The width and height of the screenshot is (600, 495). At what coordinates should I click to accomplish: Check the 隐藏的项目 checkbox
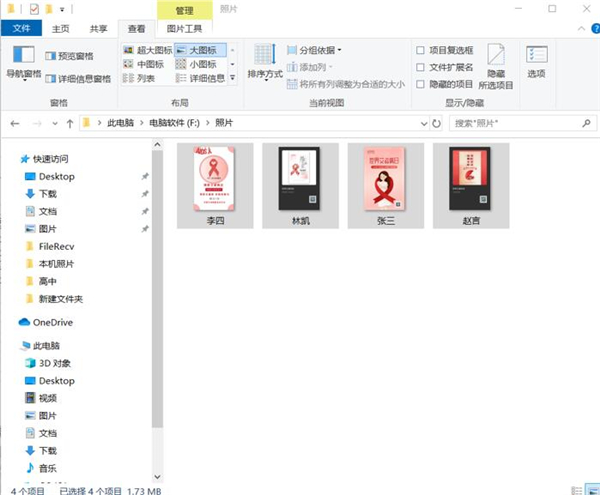[x=421, y=84]
